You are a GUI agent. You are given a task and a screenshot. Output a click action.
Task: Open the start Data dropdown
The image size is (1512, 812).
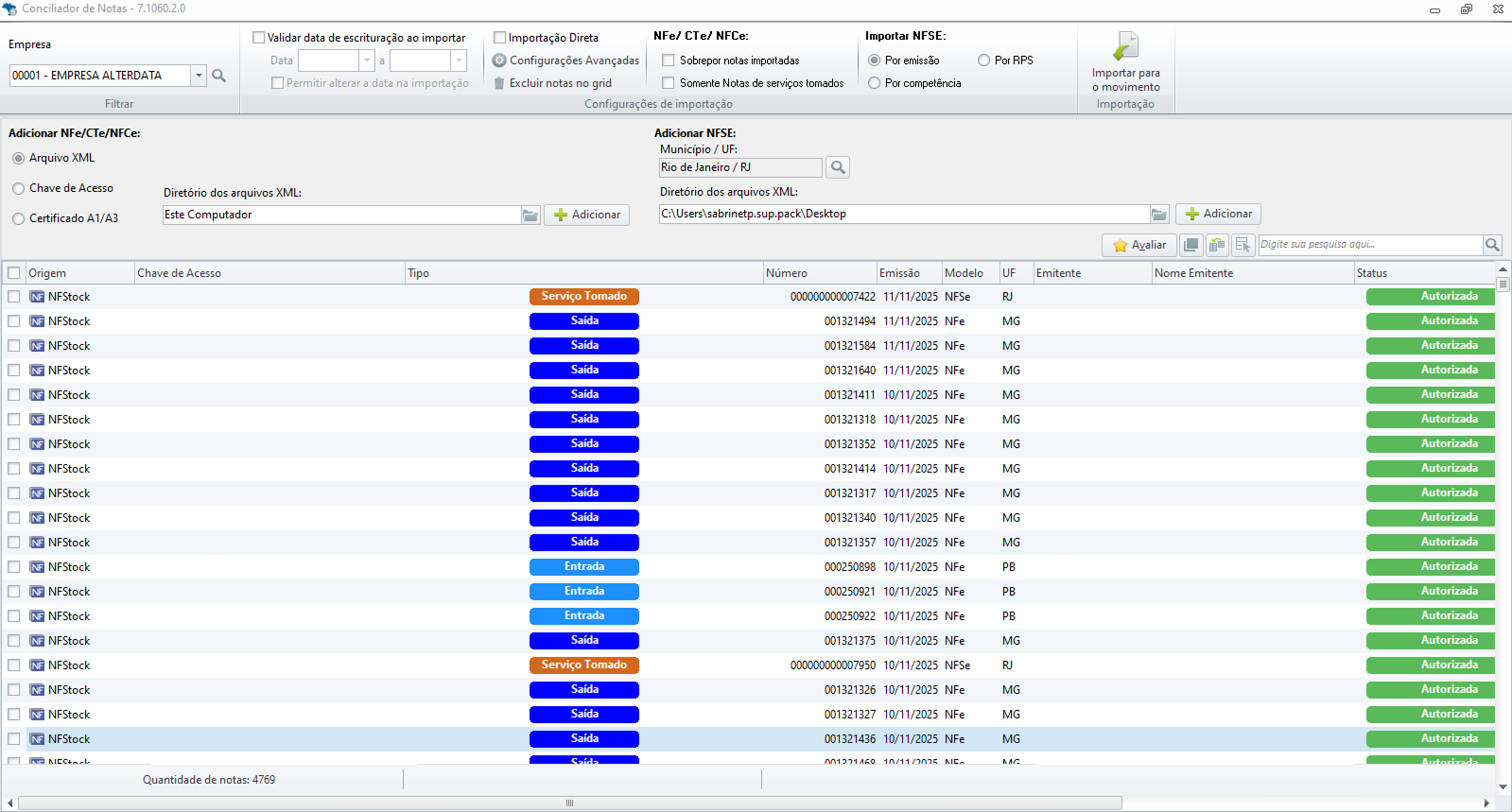point(367,60)
